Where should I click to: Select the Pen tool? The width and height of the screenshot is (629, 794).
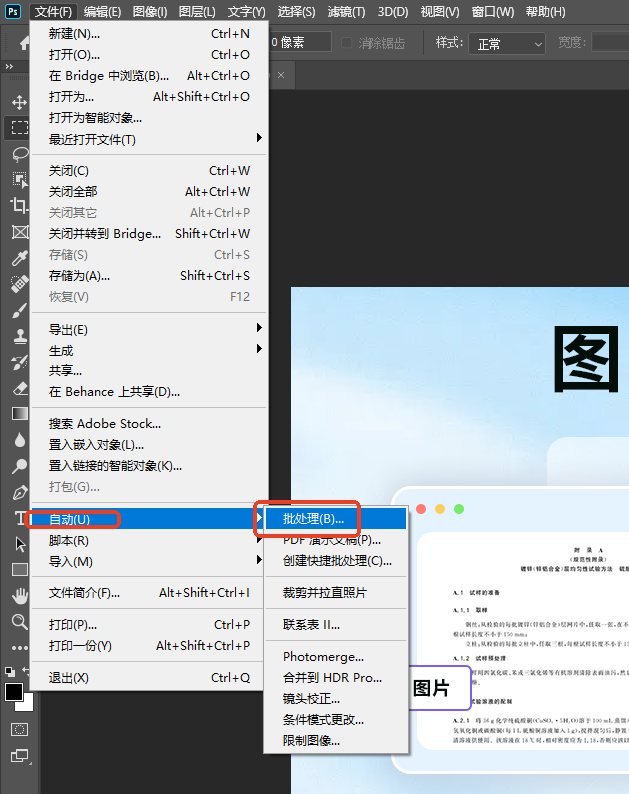(19, 492)
